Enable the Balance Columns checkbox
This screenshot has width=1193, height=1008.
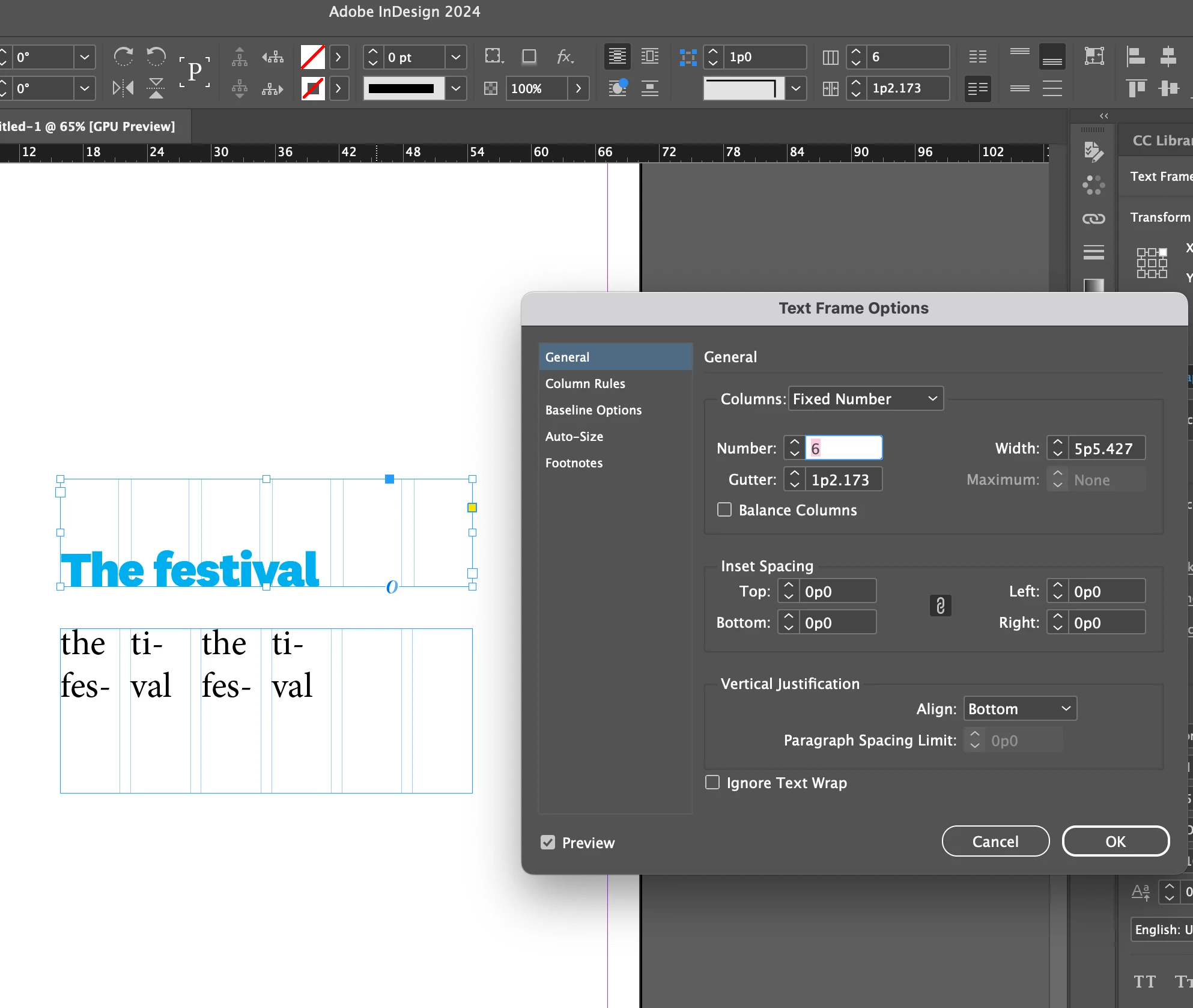click(x=724, y=510)
